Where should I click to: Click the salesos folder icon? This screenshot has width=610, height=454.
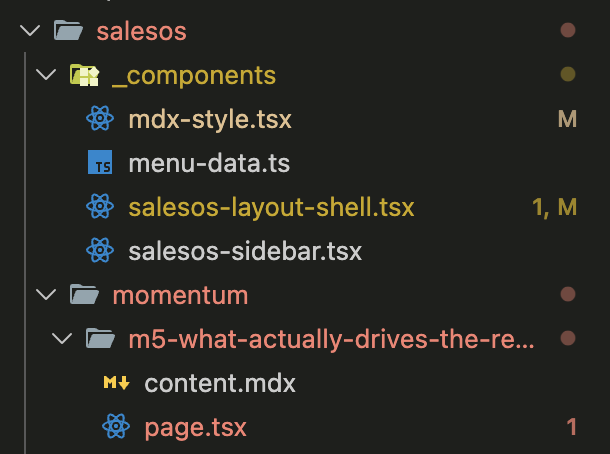(x=68, y=31)
